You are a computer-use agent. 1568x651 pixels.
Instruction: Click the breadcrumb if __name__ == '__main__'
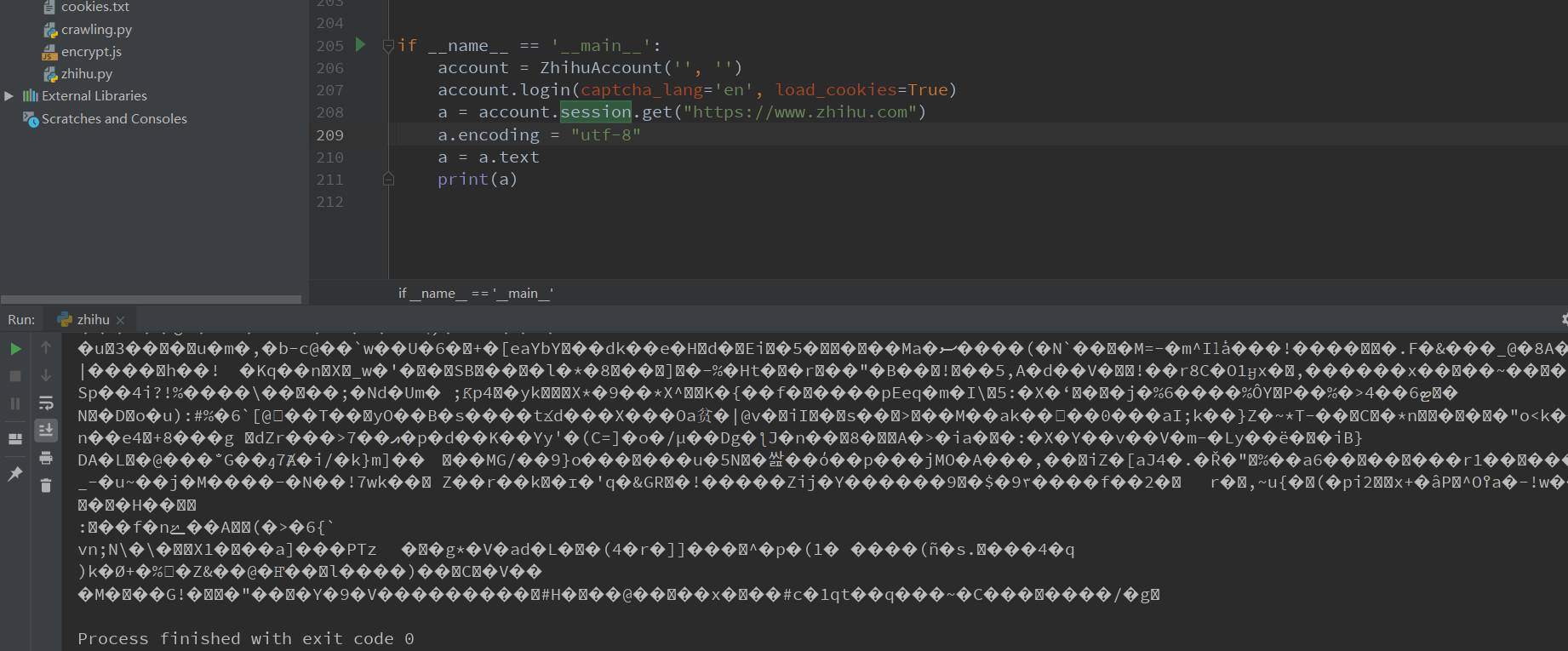pyautogui.click(x=476, y=293)
